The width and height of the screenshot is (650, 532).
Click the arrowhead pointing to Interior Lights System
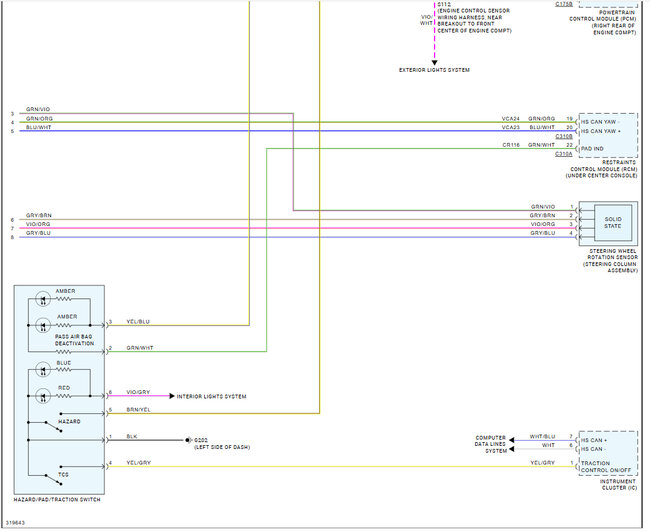click(x=172, y=396)
